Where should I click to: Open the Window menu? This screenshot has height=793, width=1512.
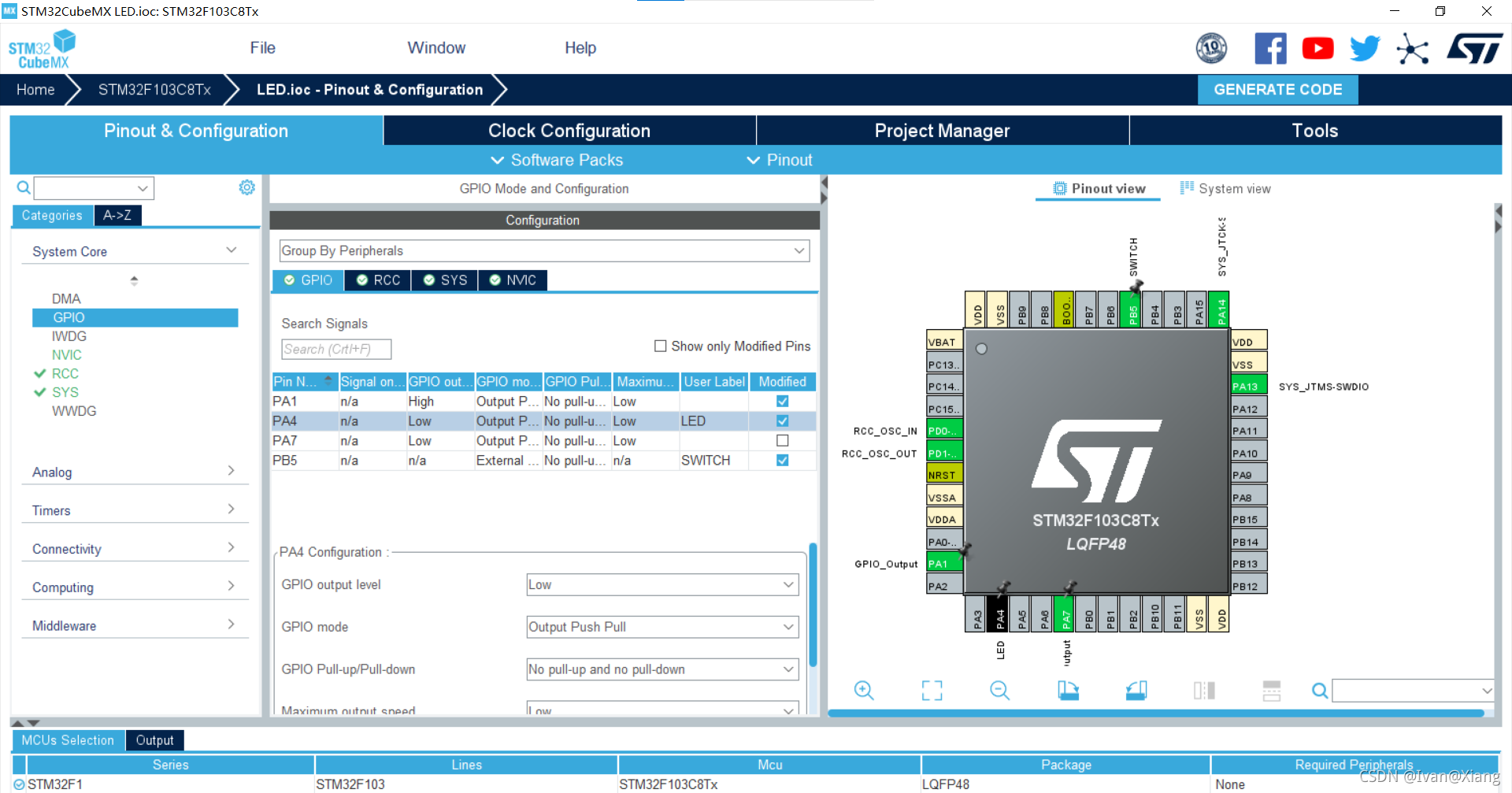click(x=436, y=48)
